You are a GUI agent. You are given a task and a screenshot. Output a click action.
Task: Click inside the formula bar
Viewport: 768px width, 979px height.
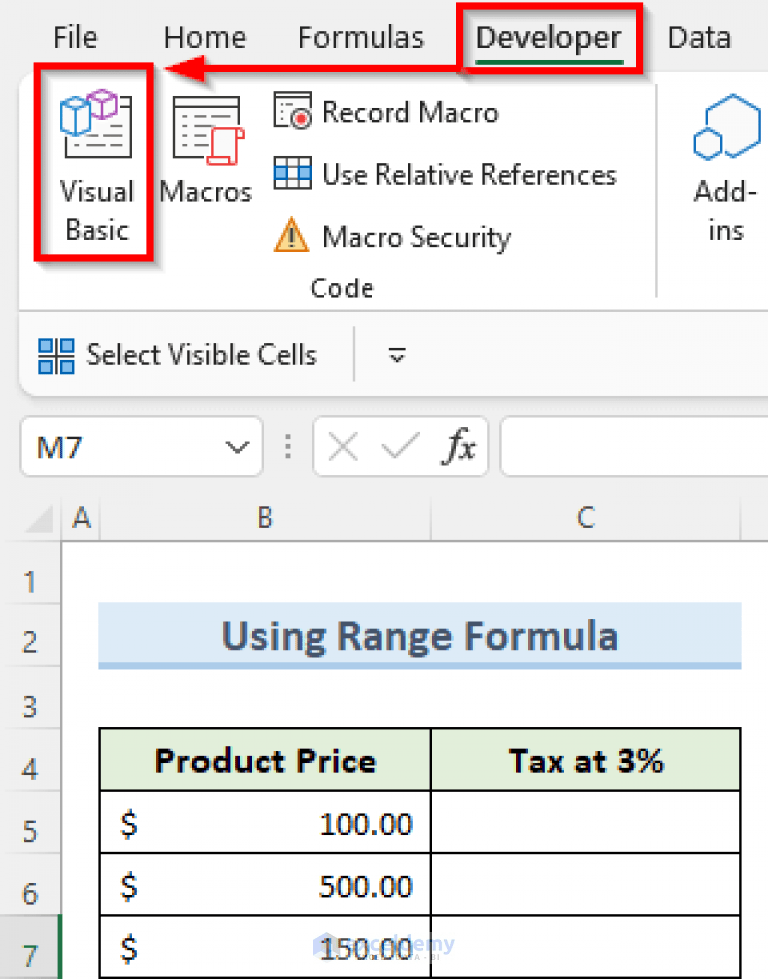(x=630, y=447)
